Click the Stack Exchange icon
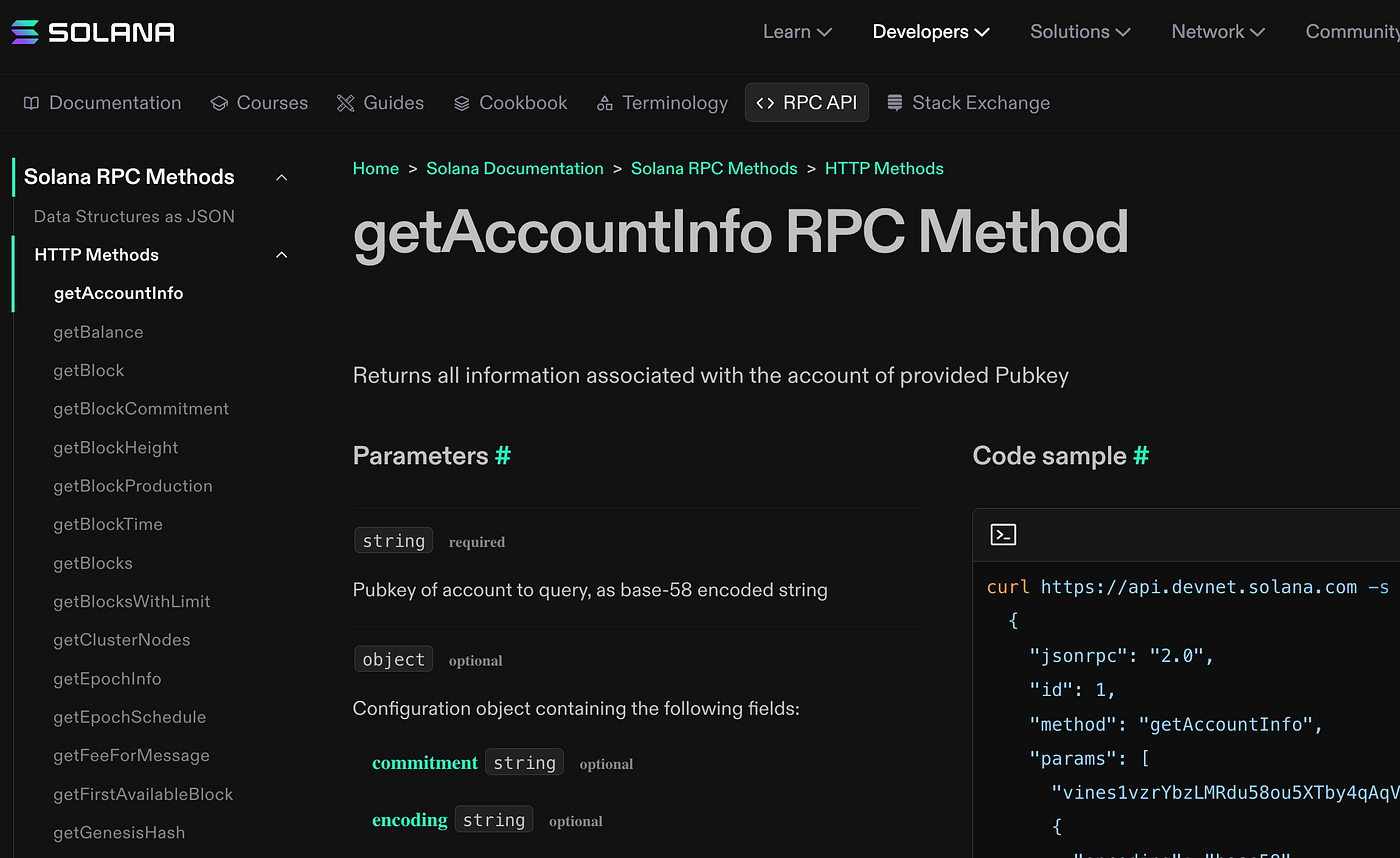Screen dimensions: 1400x858 895,103
